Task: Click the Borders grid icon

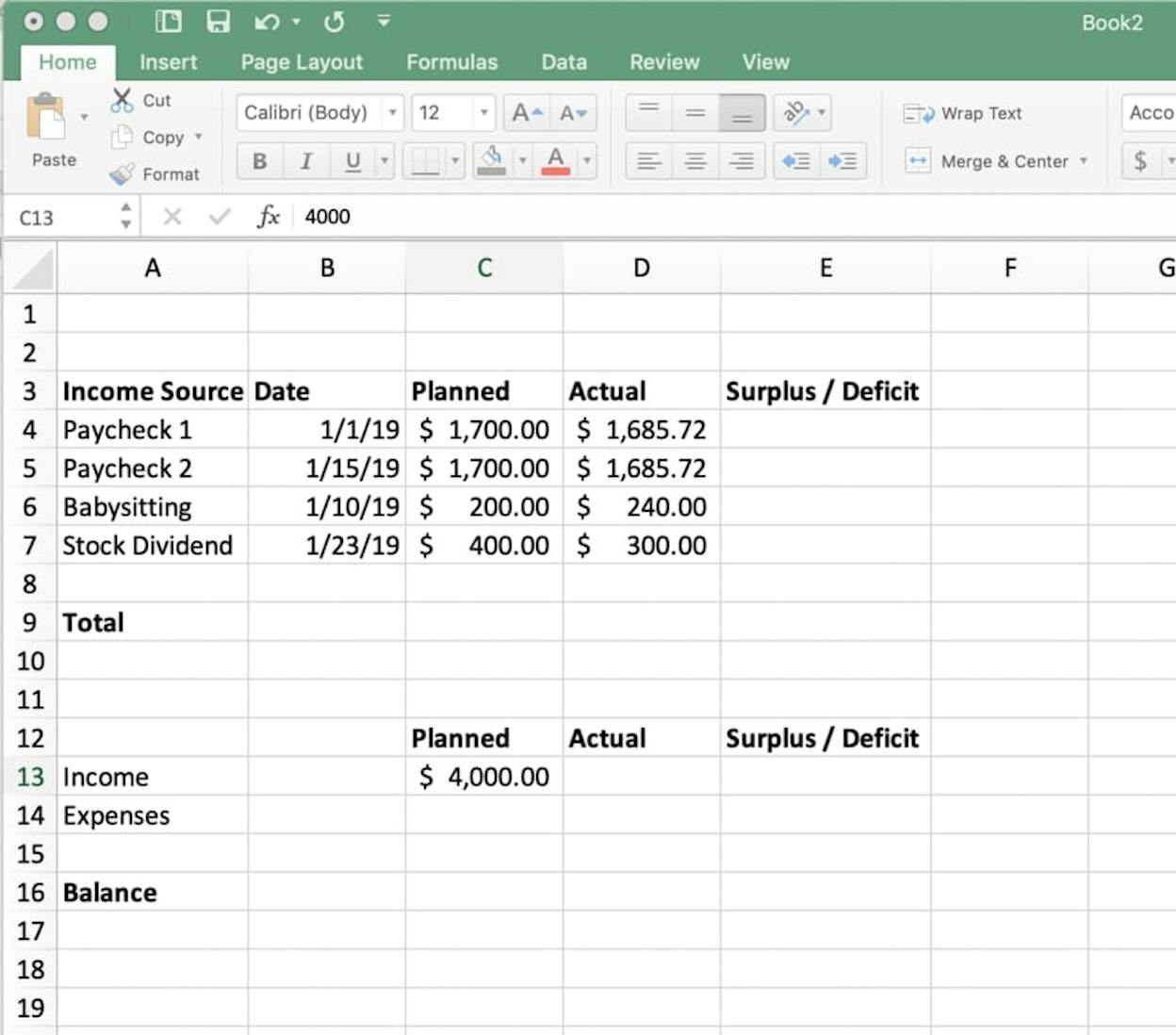Action: click(x=425, y=161)
